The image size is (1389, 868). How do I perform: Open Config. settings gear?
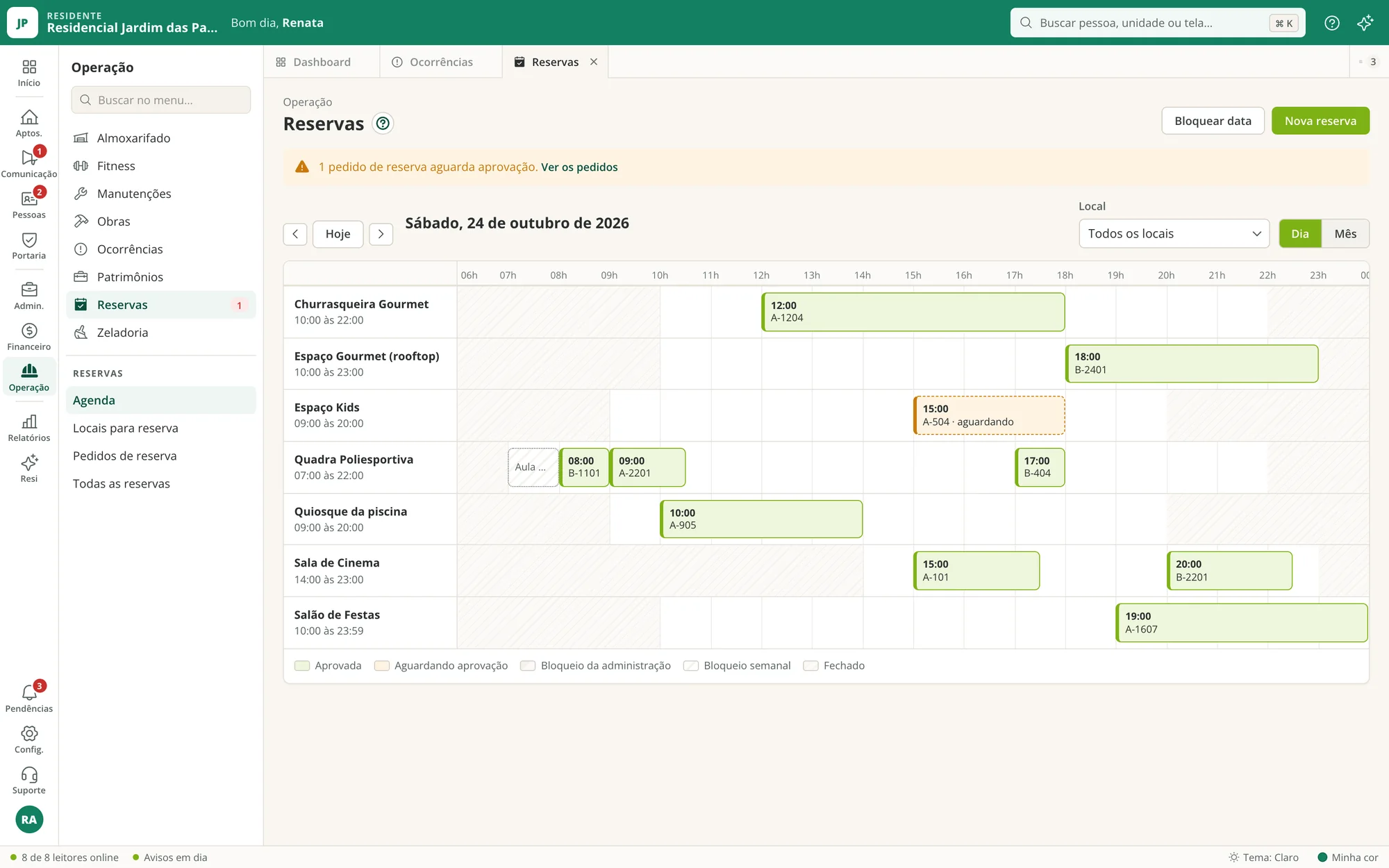[x=29, y=740]
